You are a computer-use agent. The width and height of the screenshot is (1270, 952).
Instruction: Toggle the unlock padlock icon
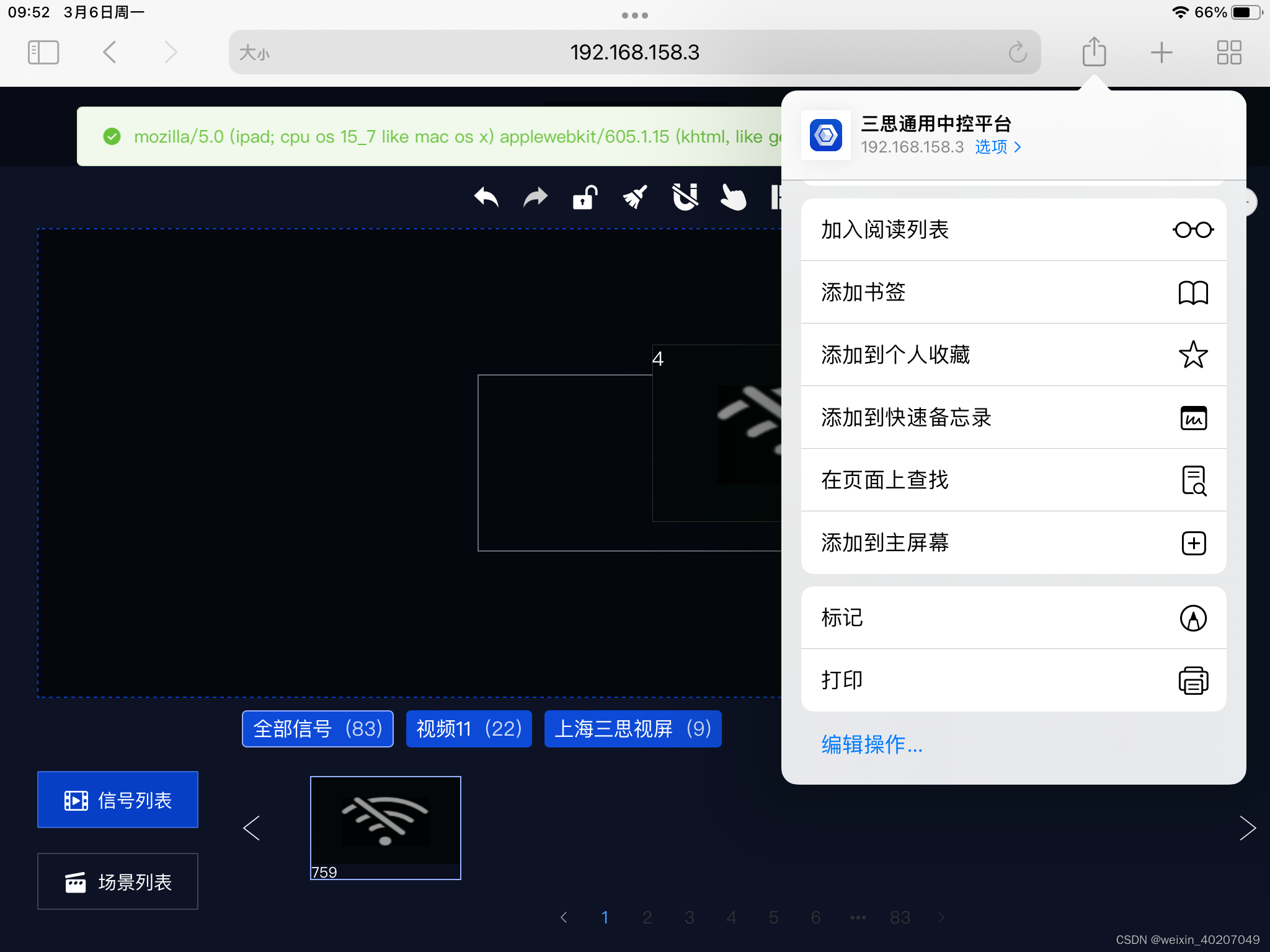click(x=585, y=198)
